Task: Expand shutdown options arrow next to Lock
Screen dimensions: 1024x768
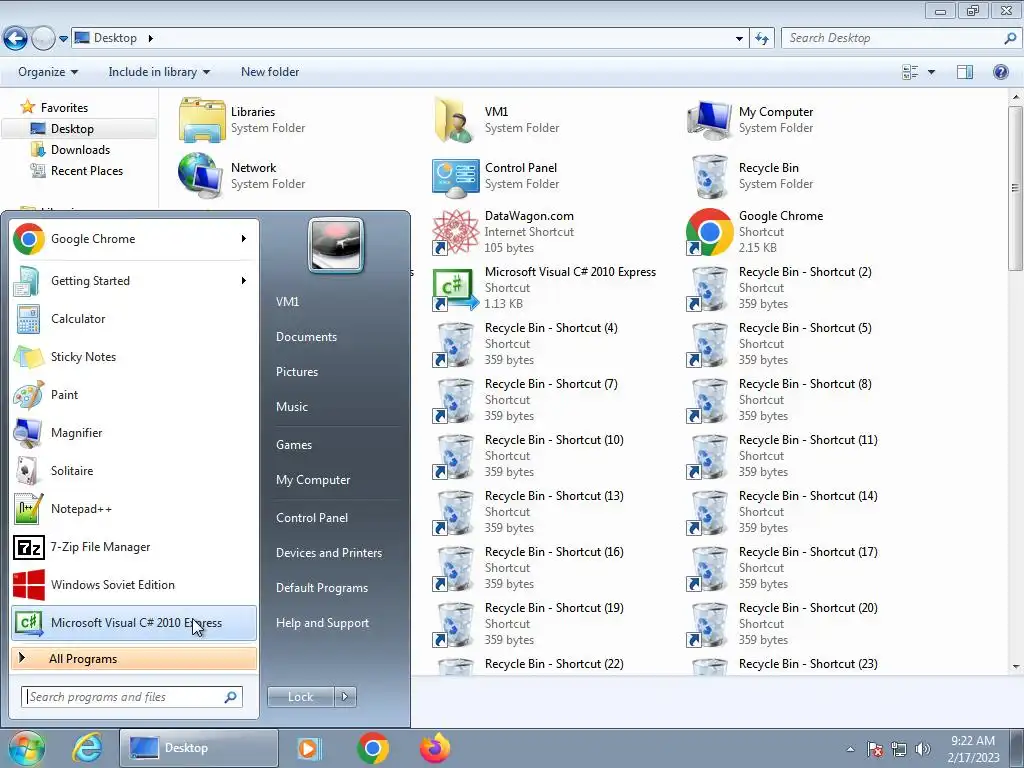Action: pos(345,697)
